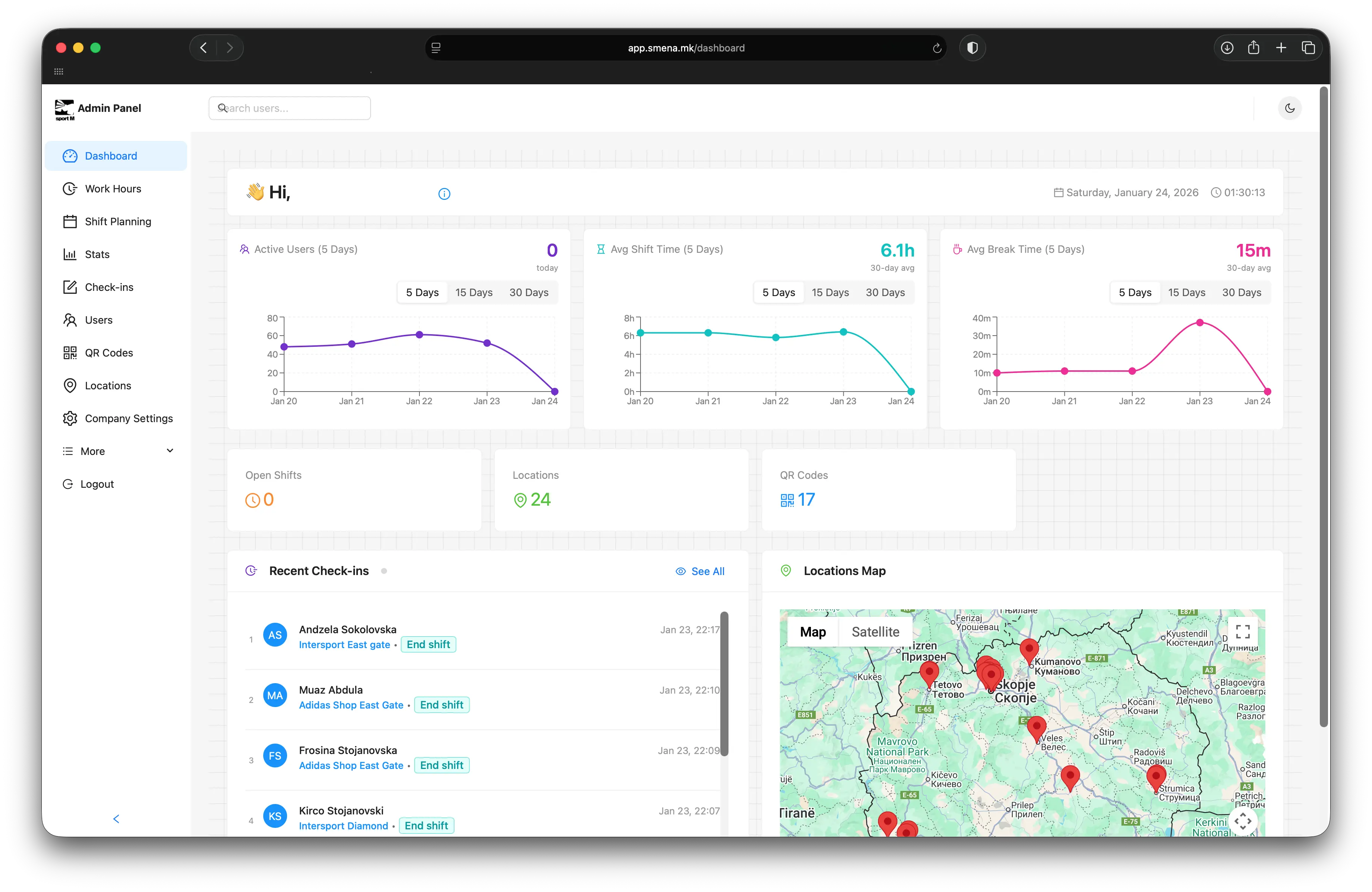
Task: Click the Stats bar chart icon
Action: (x=70, y=254)
